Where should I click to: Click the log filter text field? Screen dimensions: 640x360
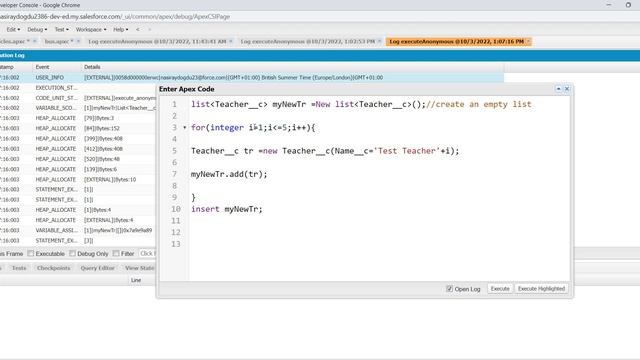[147, 253]
